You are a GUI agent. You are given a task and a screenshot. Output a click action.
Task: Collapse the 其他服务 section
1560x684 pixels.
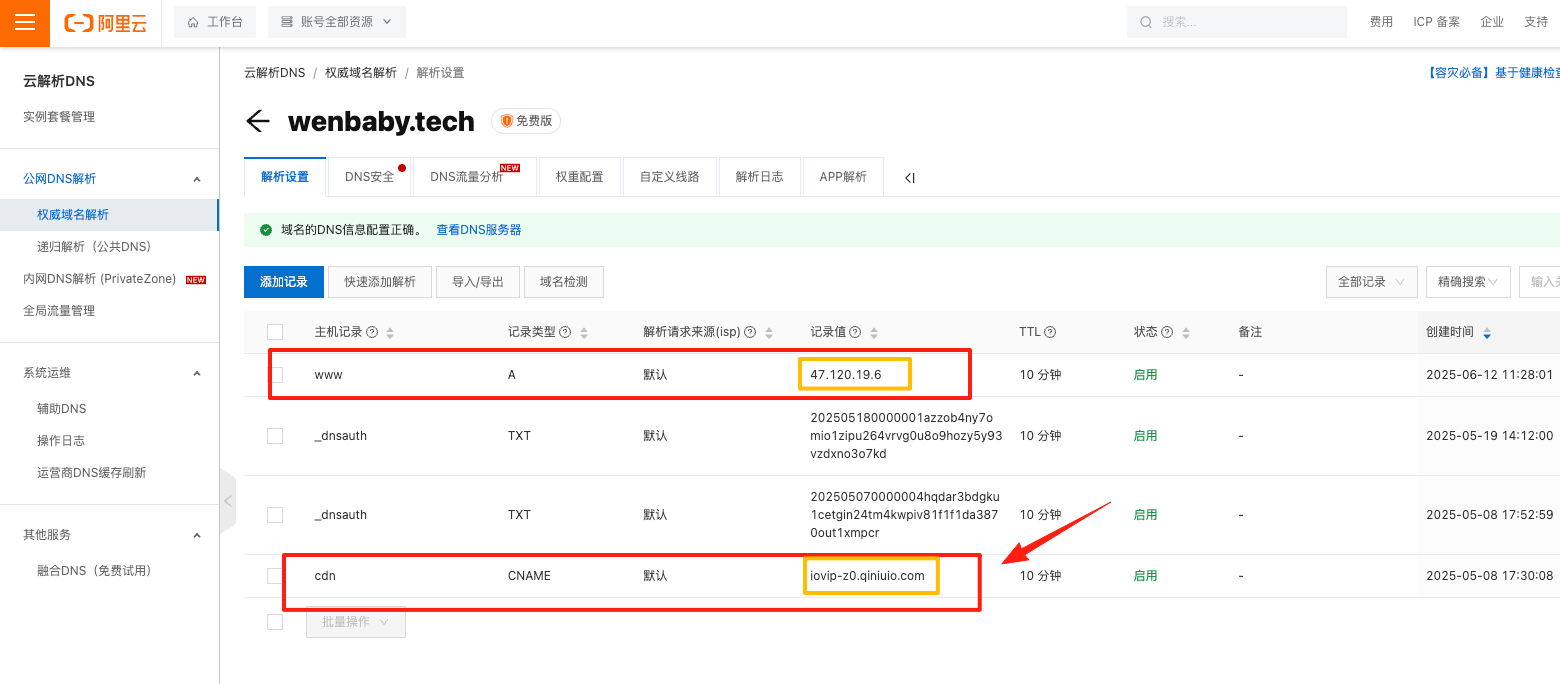tap(197, 535)
